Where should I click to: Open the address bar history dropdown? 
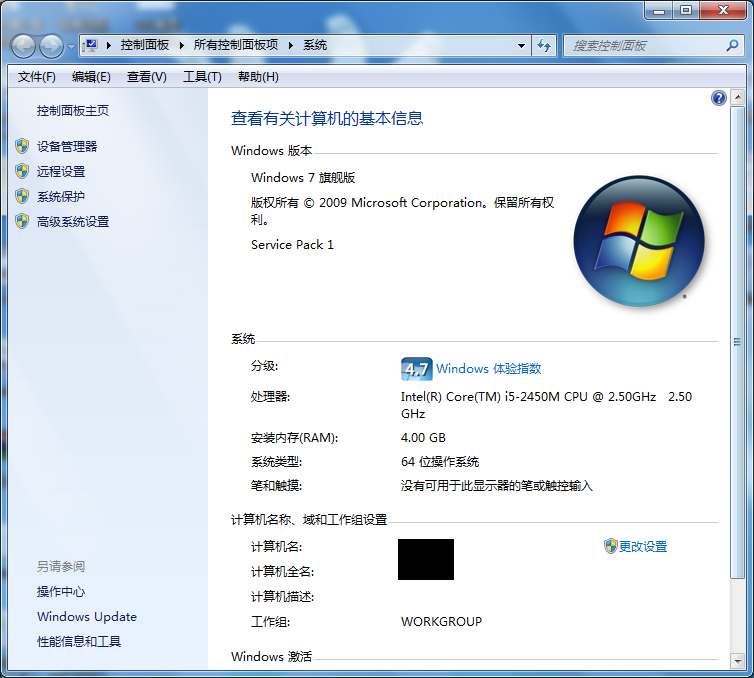click(x=521, y=46)
